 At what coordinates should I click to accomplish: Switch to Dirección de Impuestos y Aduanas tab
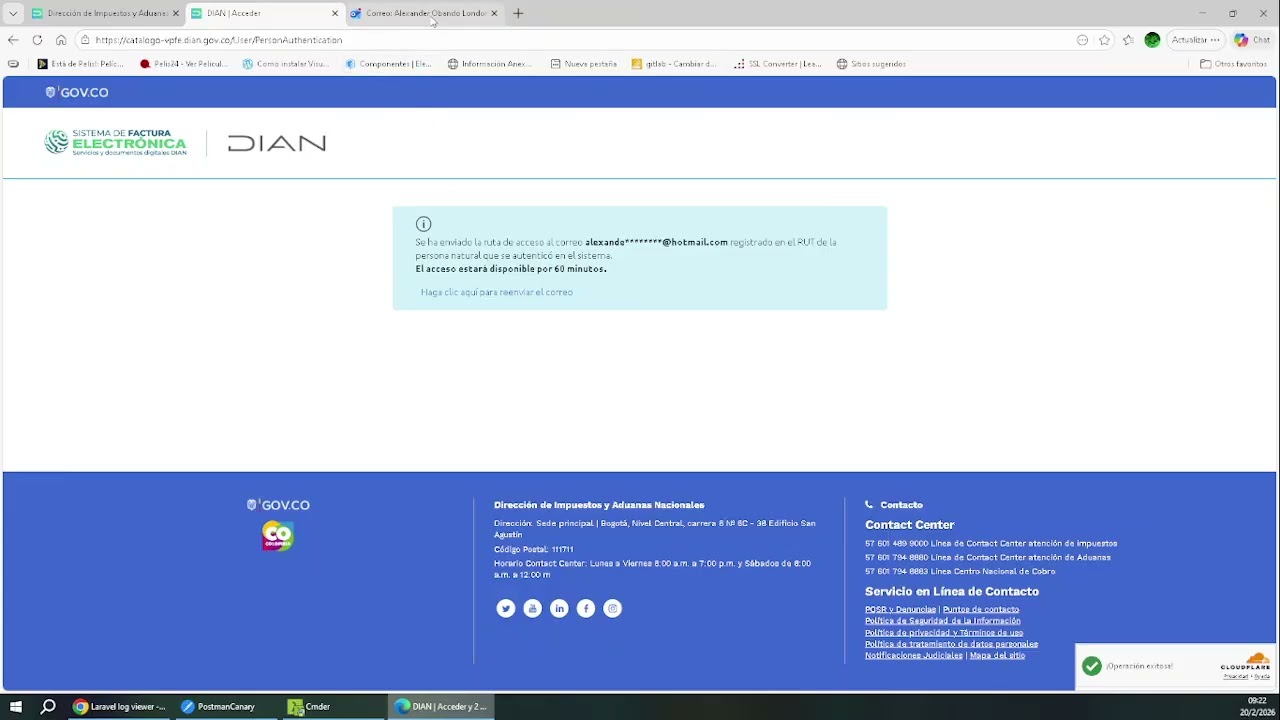pyautogui.click(x=105, y=13)
